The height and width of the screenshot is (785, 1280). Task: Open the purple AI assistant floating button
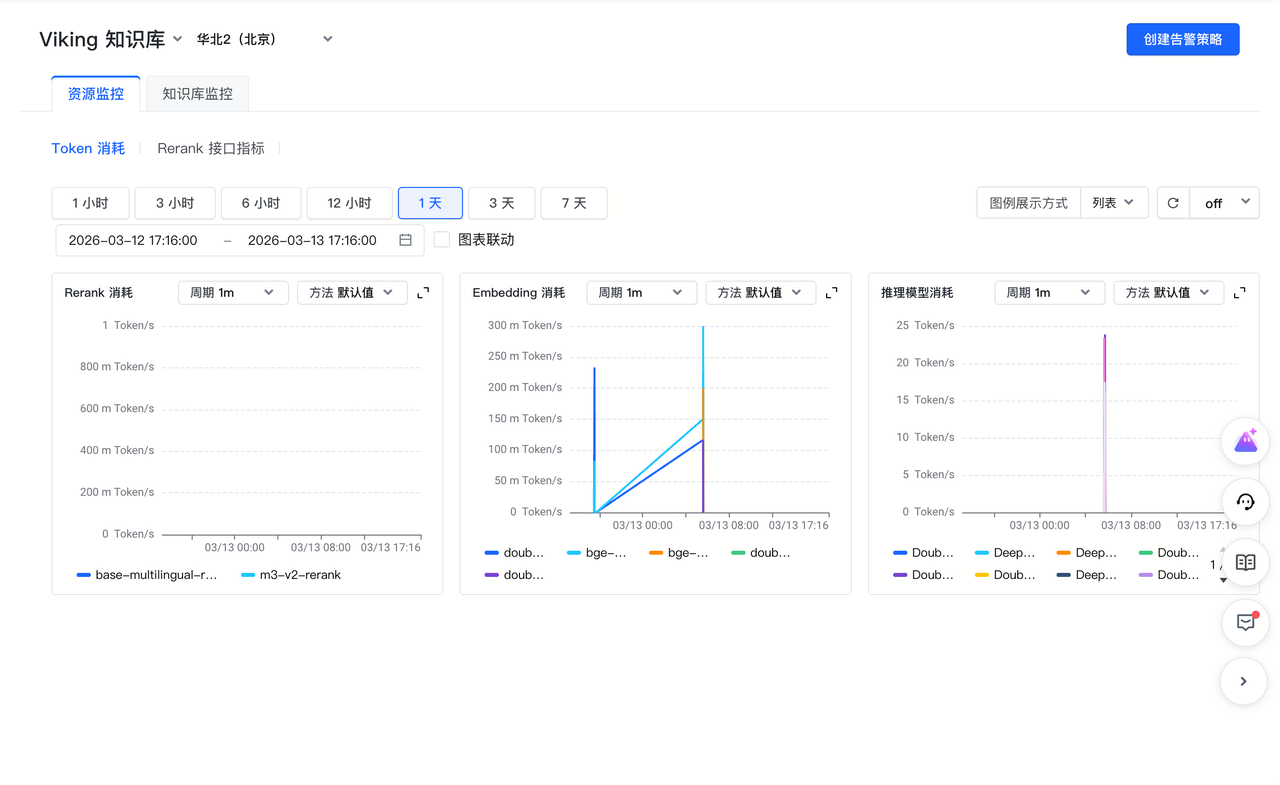[x=1245, y=441]
